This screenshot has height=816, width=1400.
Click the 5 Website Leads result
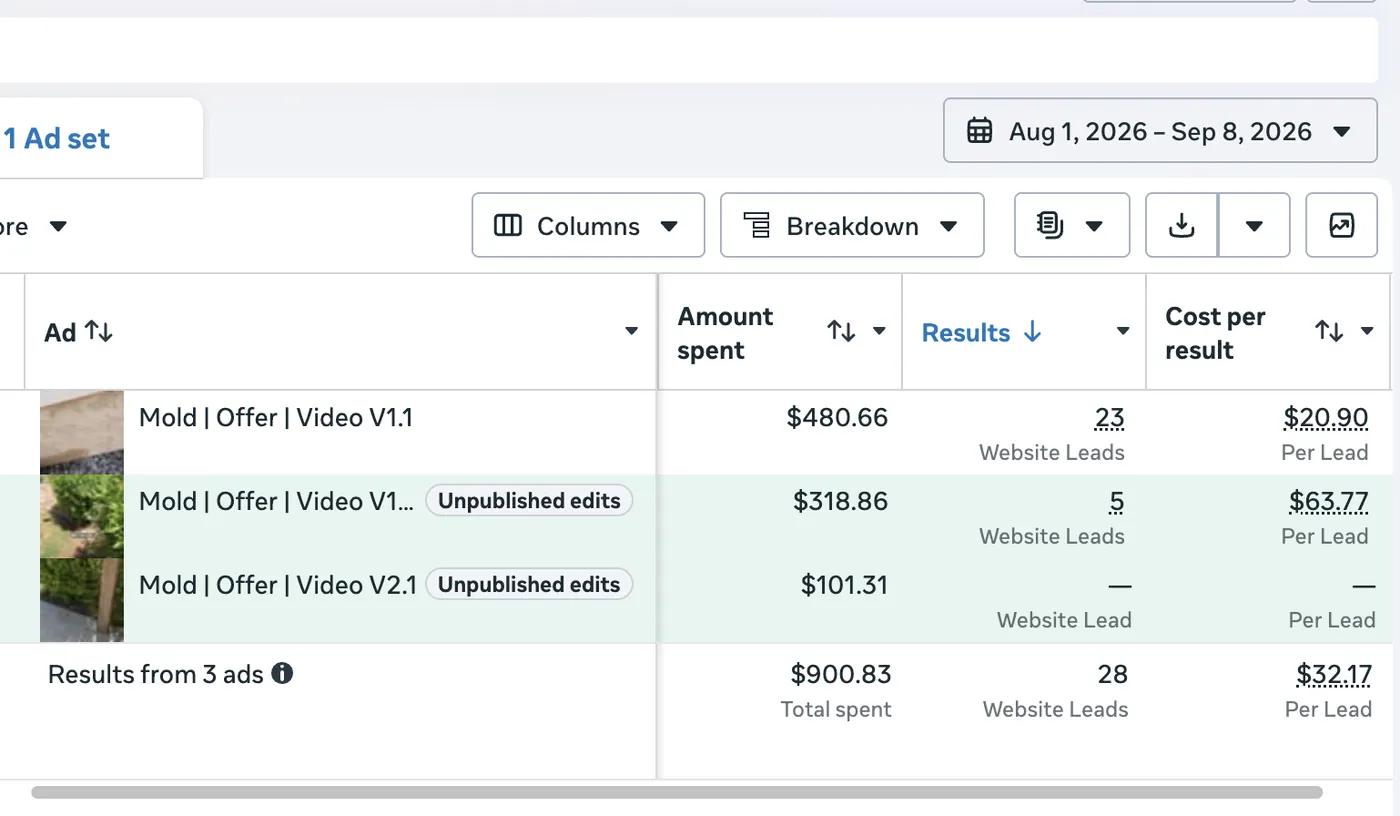pos(1116,501)
